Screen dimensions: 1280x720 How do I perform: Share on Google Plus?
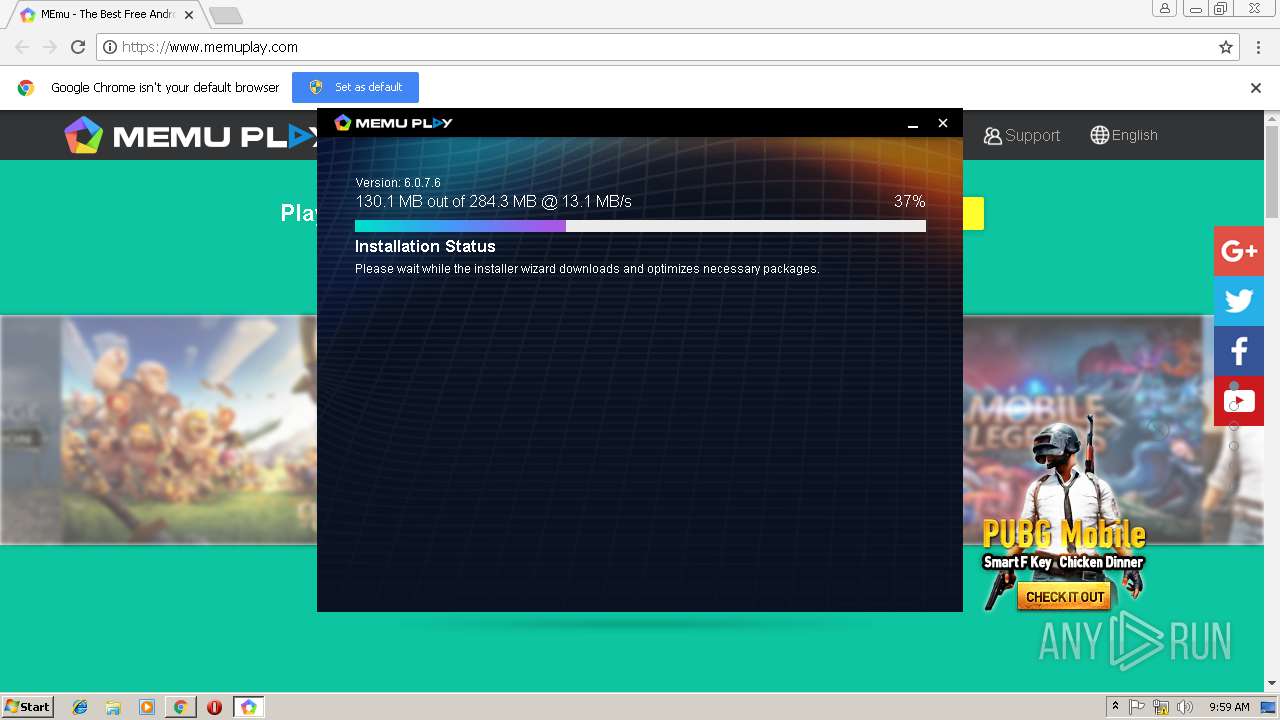point(1239,251)
